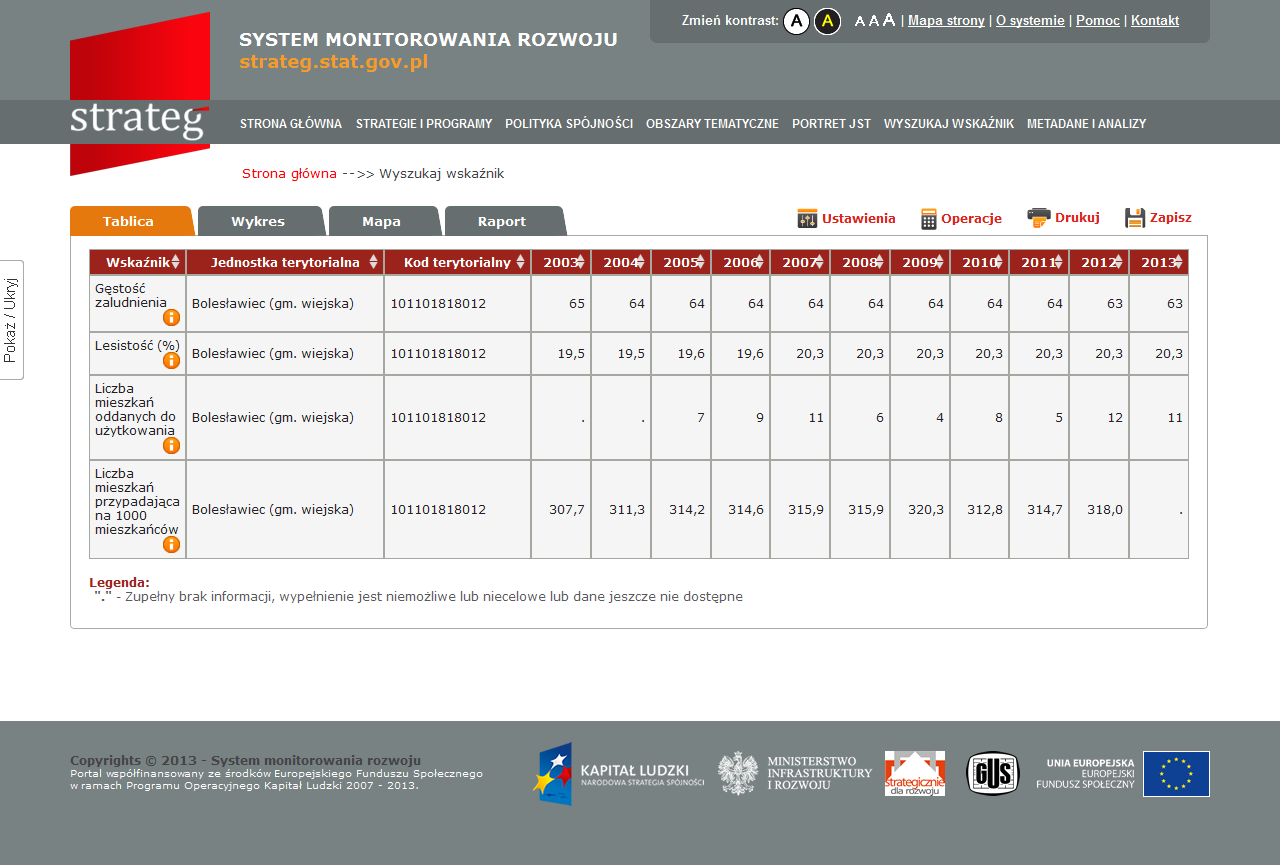This screenshot has width=1280, height=865.
Task: Go to Strona główna menu
Action: tap(291, 124)
